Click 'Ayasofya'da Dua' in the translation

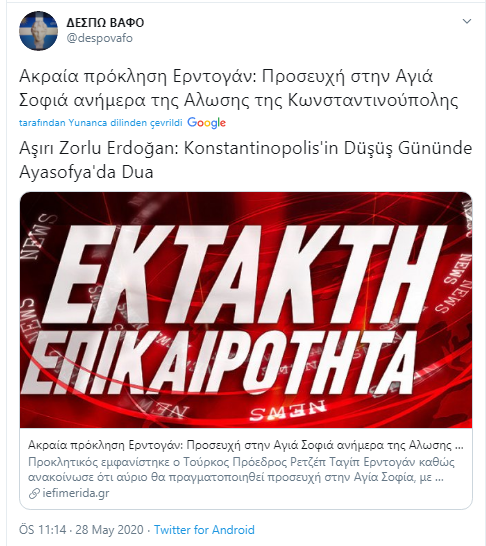[86, 172]
